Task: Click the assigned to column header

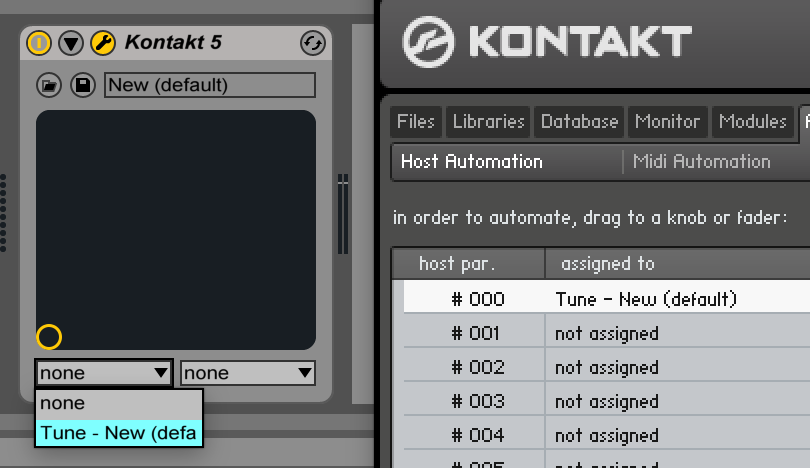Action: pyautogui.click(x=678, y=263)
